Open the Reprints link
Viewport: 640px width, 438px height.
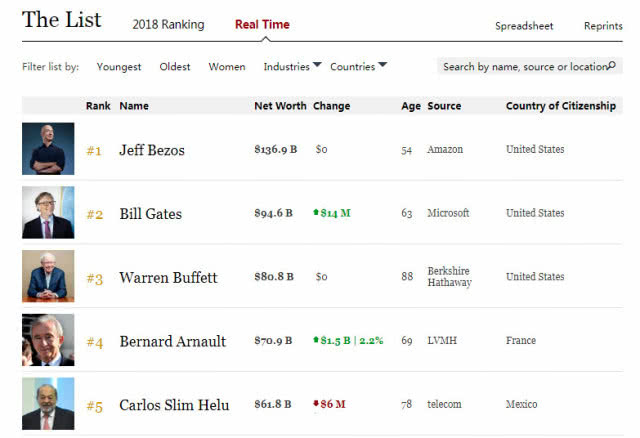click(x=603, y=26)
